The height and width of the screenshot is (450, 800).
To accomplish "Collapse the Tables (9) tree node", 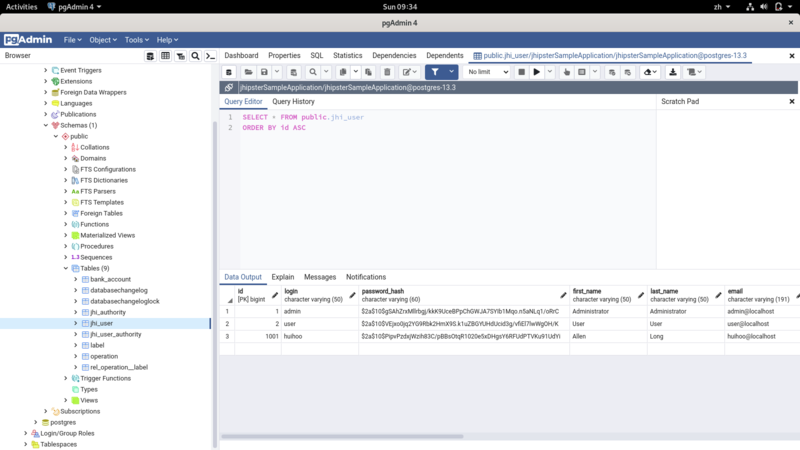I will pyautogui.click(x=66, y=268).
